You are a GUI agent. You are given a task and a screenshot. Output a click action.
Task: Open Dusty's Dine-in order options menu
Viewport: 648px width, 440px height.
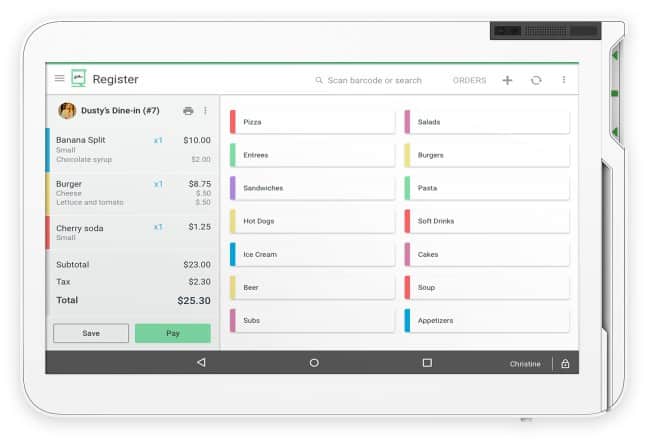tap(205, 111)
